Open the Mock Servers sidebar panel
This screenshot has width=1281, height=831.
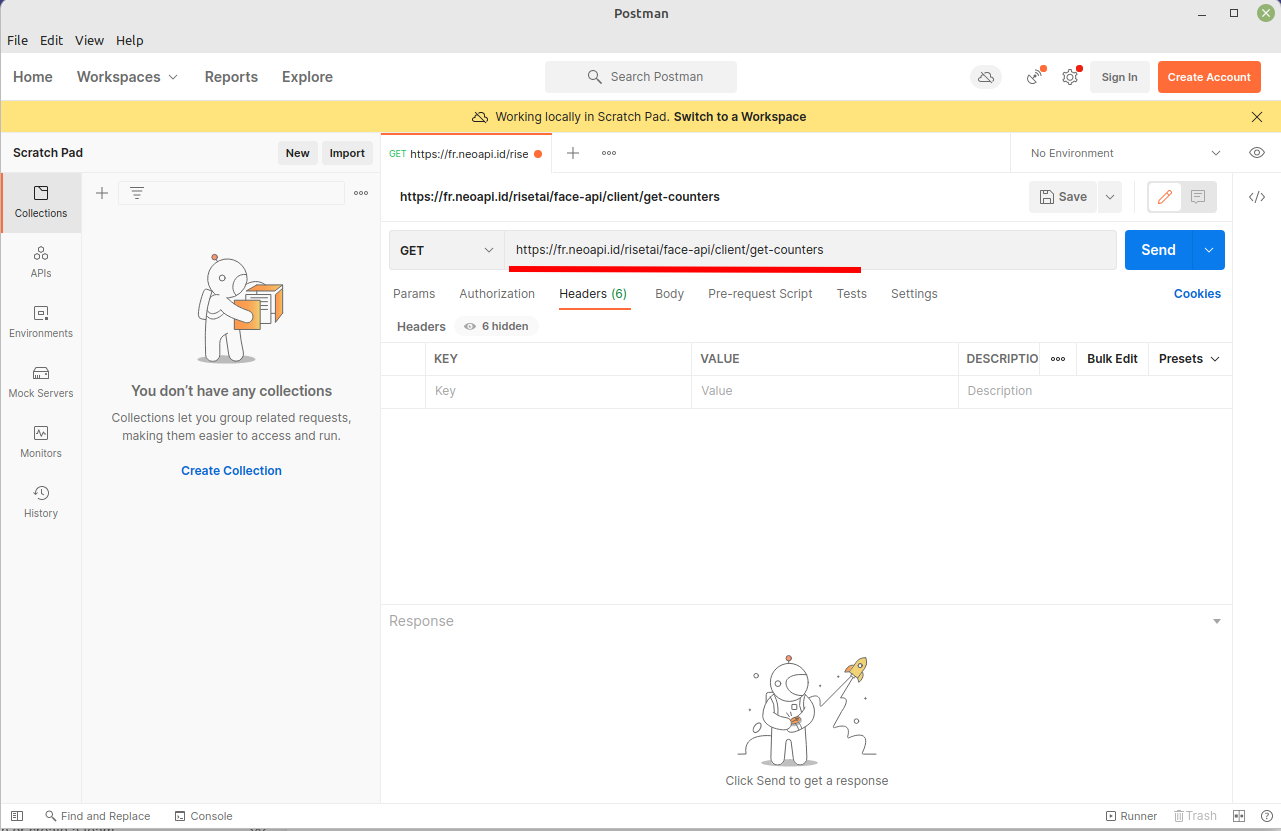(x=41, y=382)
